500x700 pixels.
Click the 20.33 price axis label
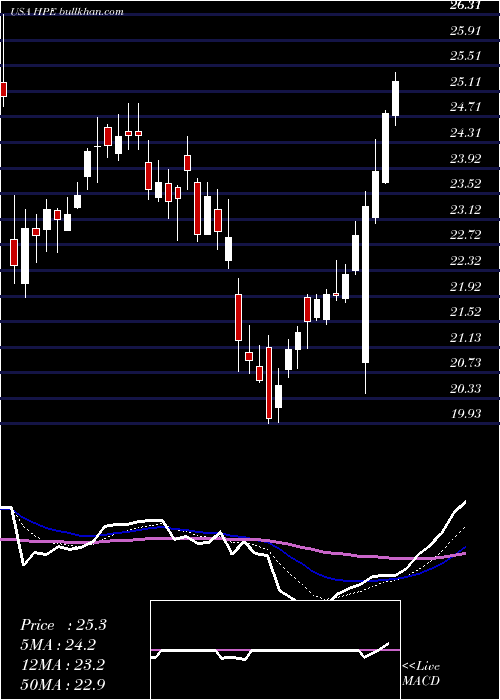point(467,388)
